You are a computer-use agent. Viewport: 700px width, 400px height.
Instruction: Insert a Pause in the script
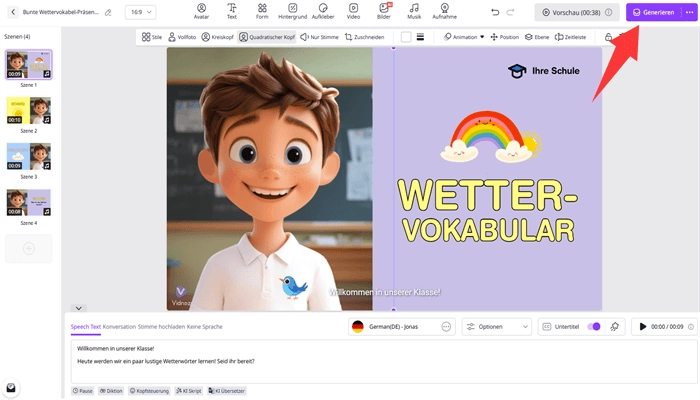tap(83, 391)
